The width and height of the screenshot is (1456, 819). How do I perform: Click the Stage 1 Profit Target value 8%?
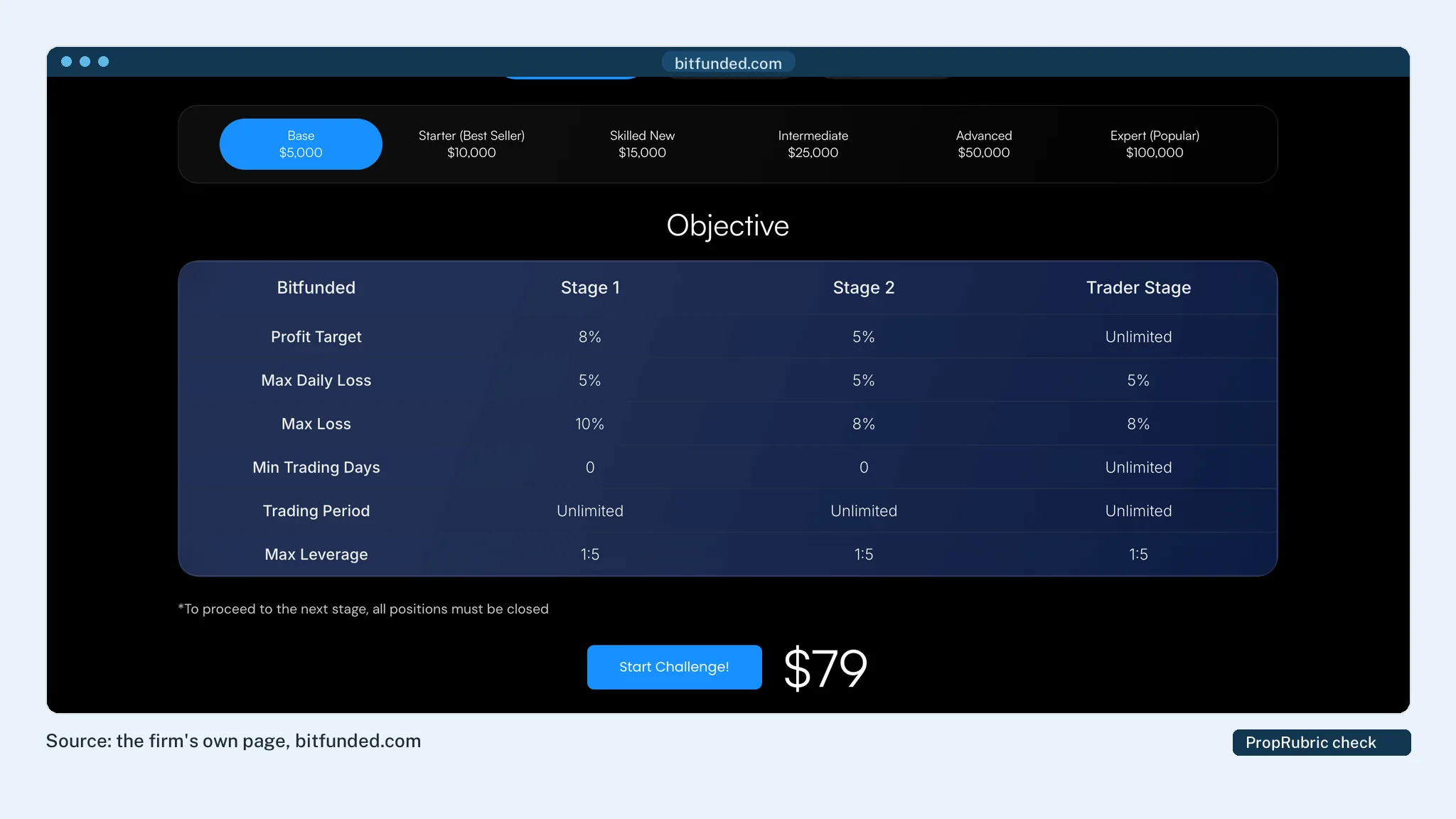(590, 337)
